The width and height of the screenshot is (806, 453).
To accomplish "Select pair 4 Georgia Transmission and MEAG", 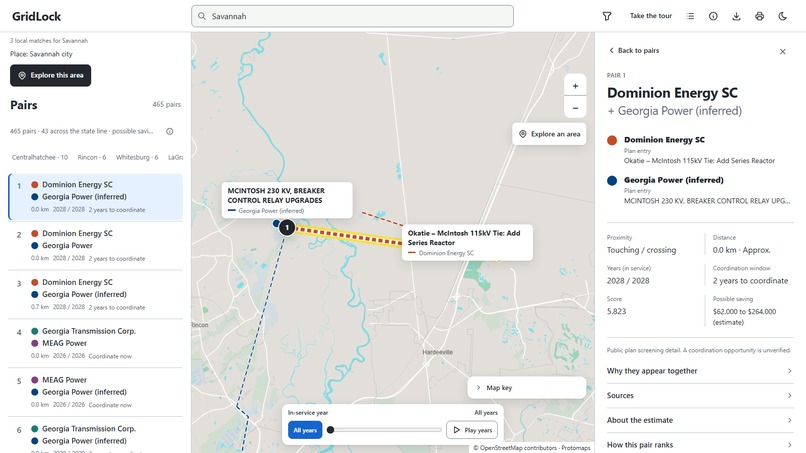I will 96,343.
